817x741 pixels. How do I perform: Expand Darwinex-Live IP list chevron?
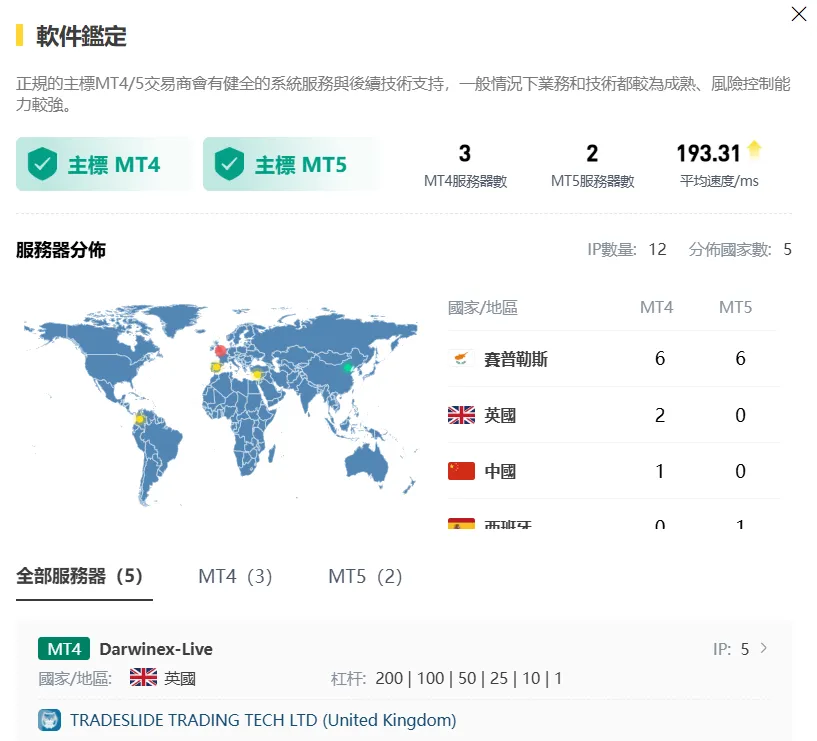pos(763,648)
